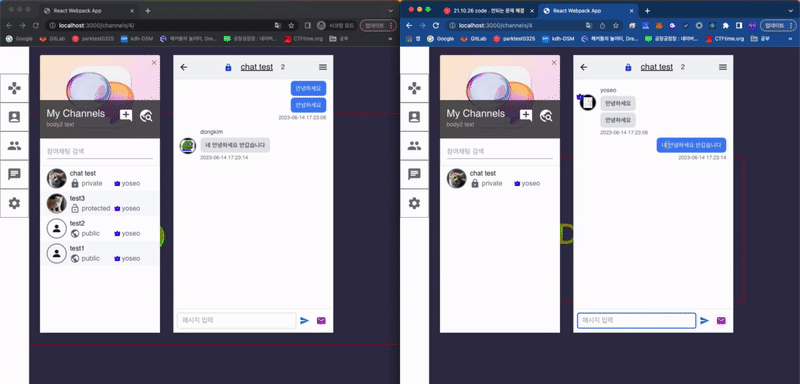Click the blue lock icon in left chat header
The image size is (800, 384).
tap(228, 67)
